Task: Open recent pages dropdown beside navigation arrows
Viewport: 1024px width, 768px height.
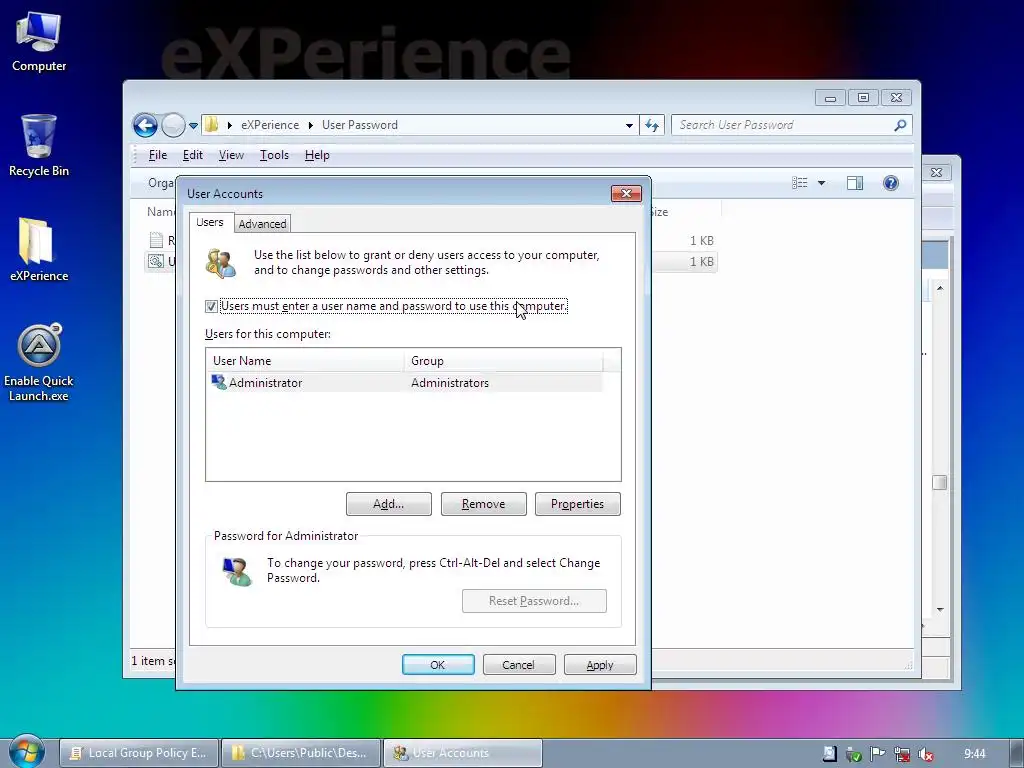Action: click(x=193, y=125)
